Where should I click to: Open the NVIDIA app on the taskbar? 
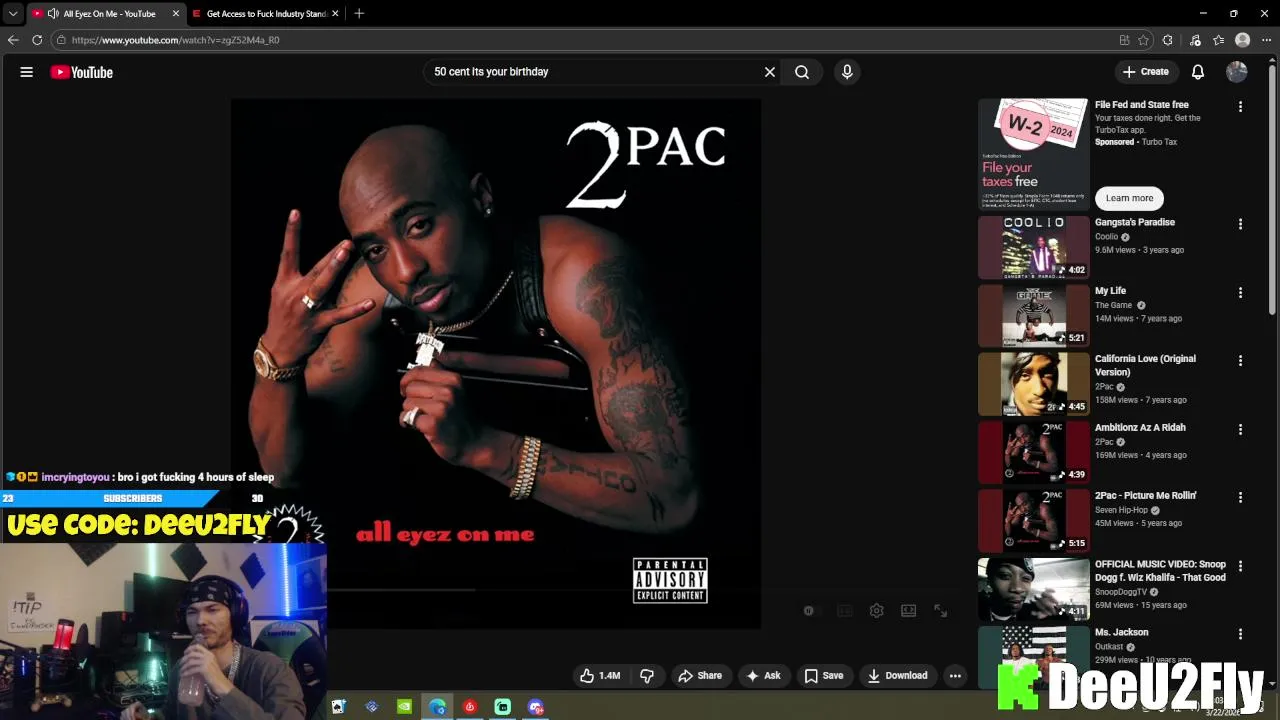(x=404, y=707)
